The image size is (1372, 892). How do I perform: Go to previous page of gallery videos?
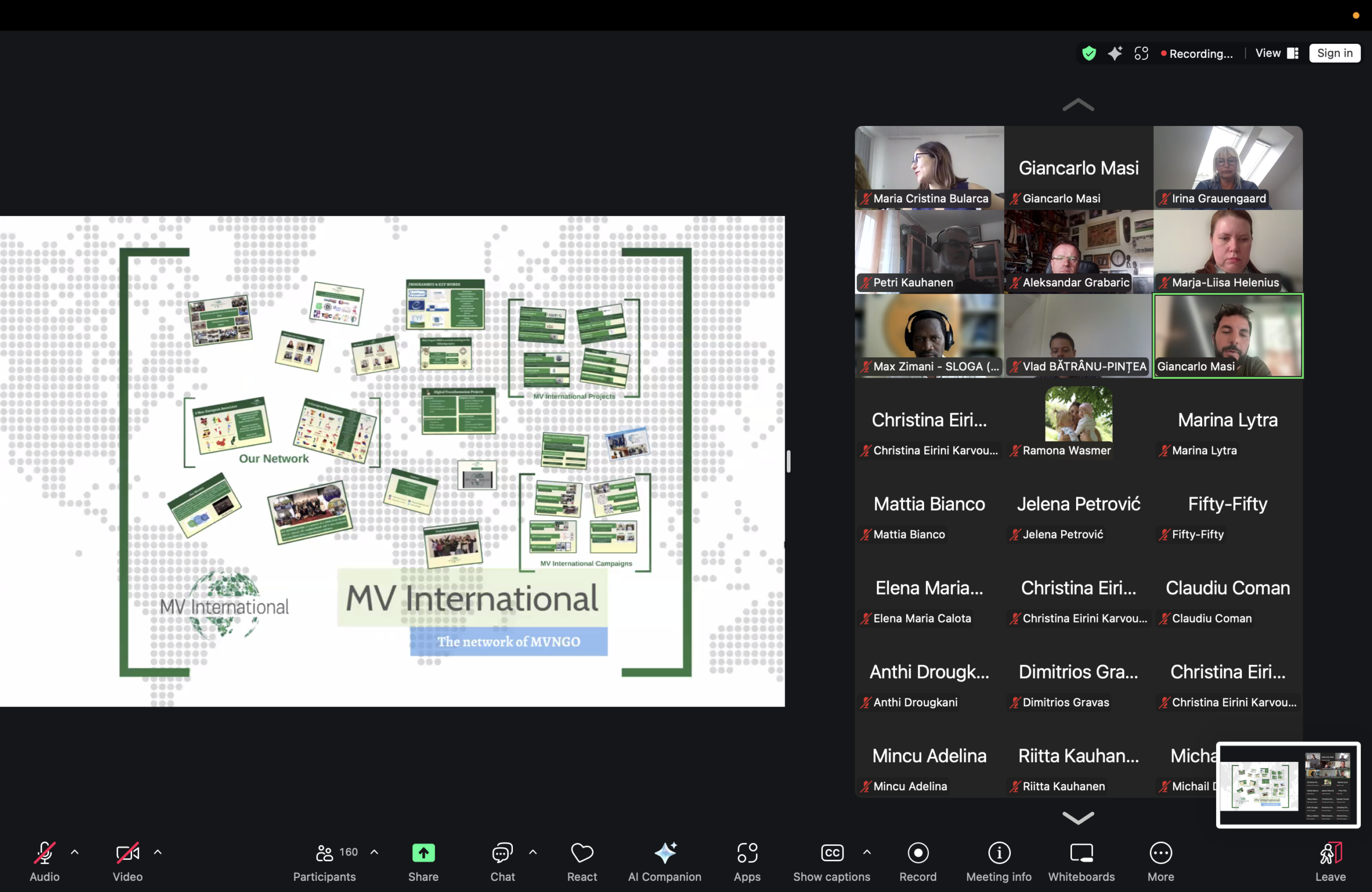[1078, 105]
